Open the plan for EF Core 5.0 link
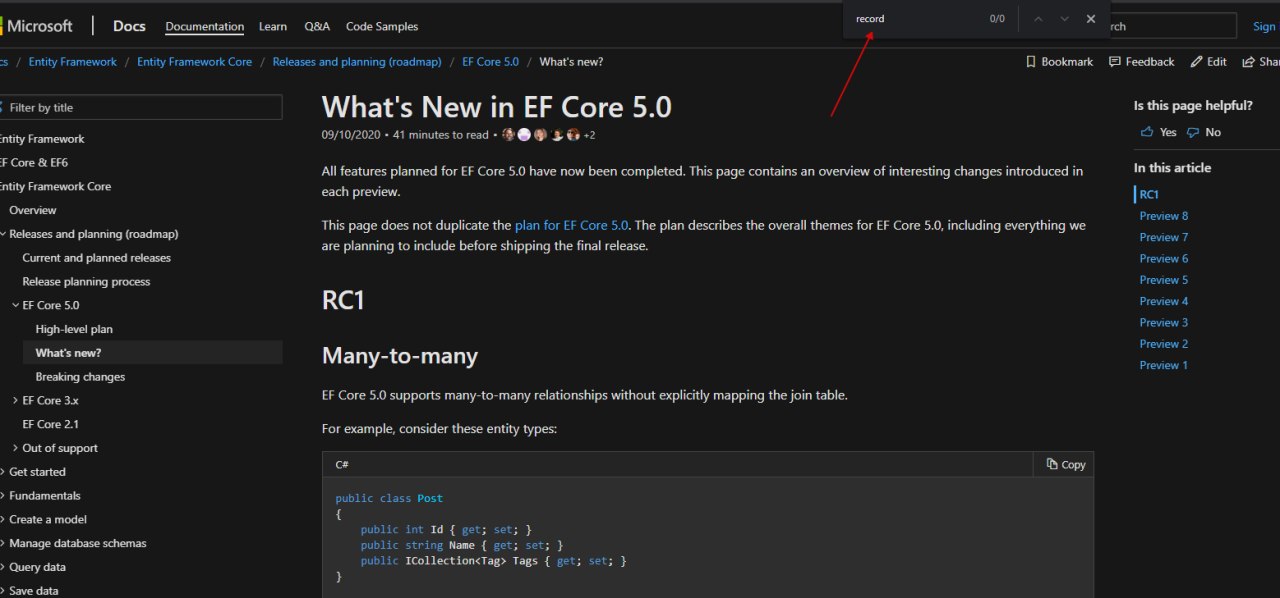The image size is (1280, 598). [572, 226]
